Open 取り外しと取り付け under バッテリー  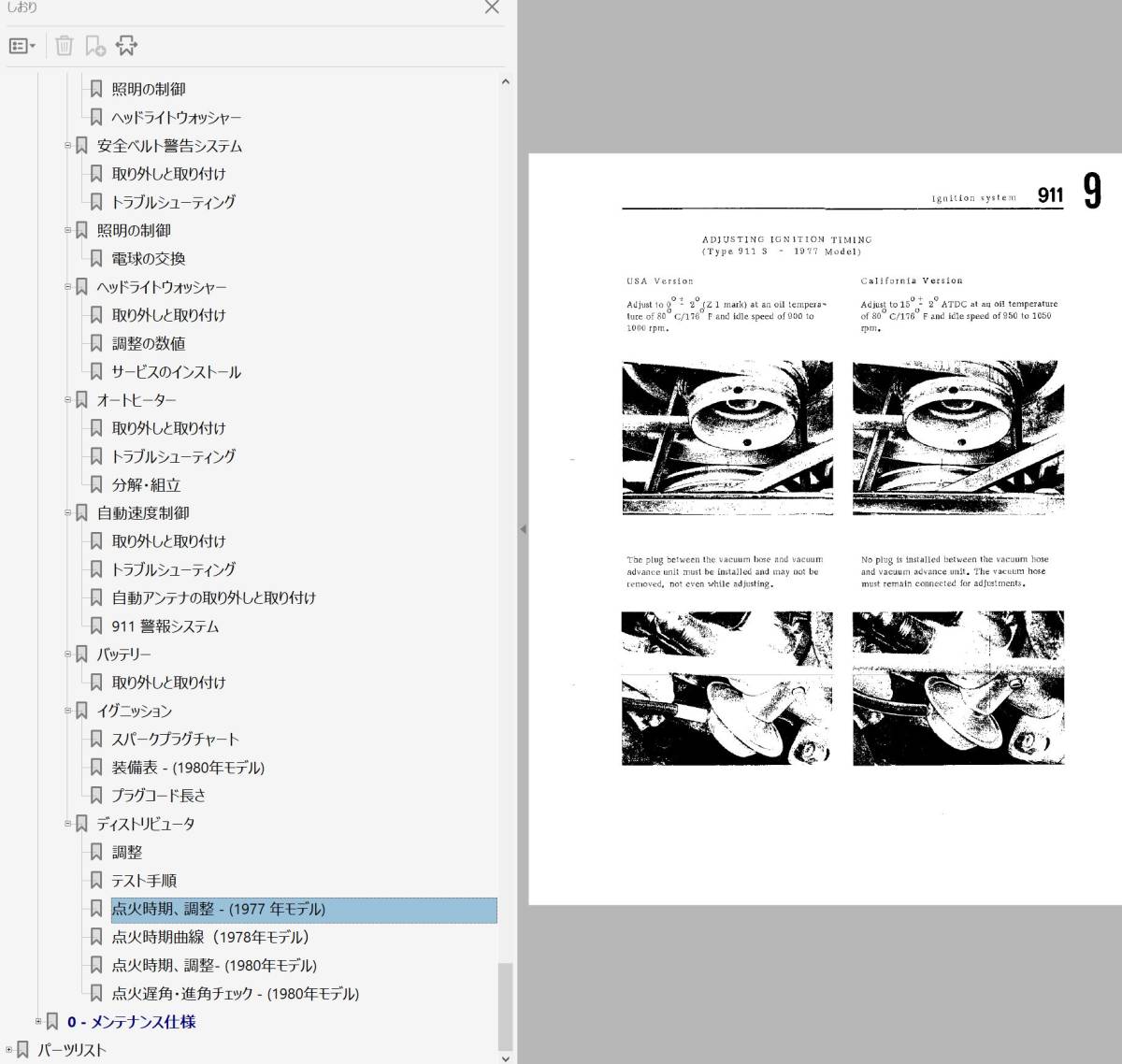[168, 683]
